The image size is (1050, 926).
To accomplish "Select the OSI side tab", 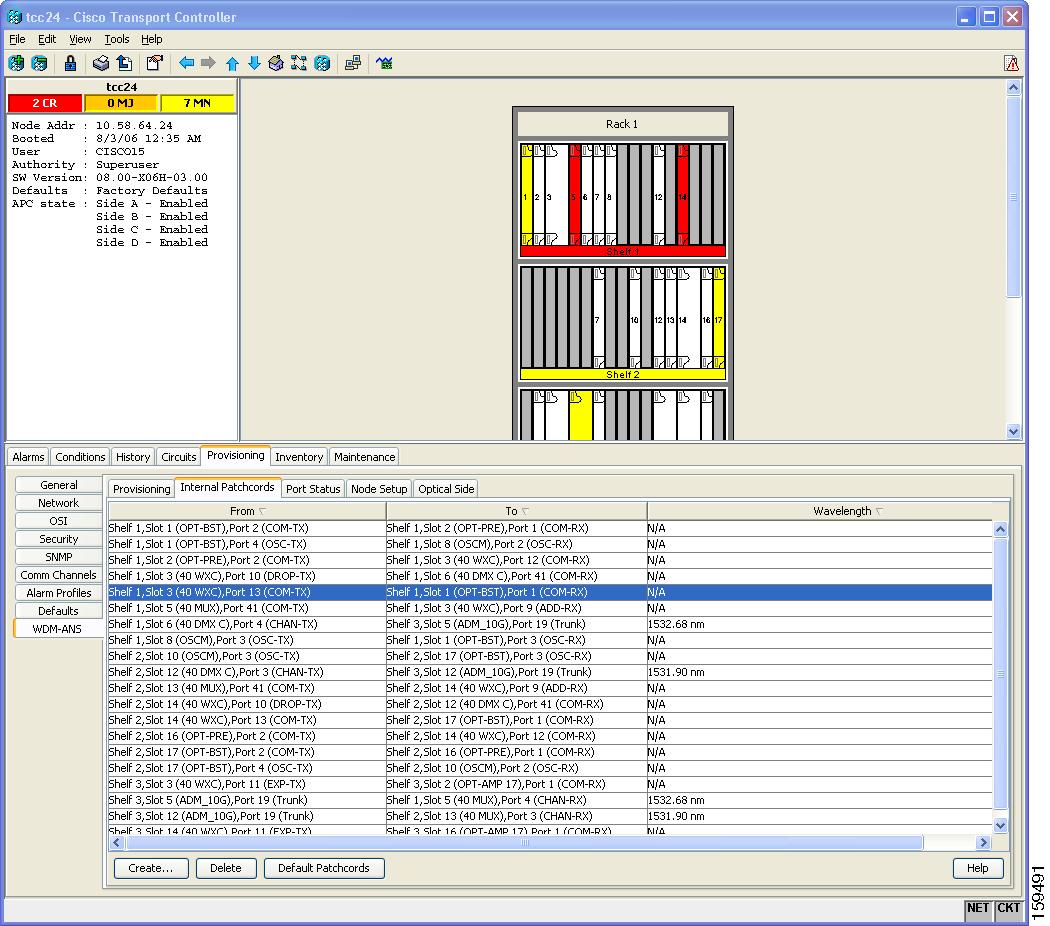I will click(58, 521).
